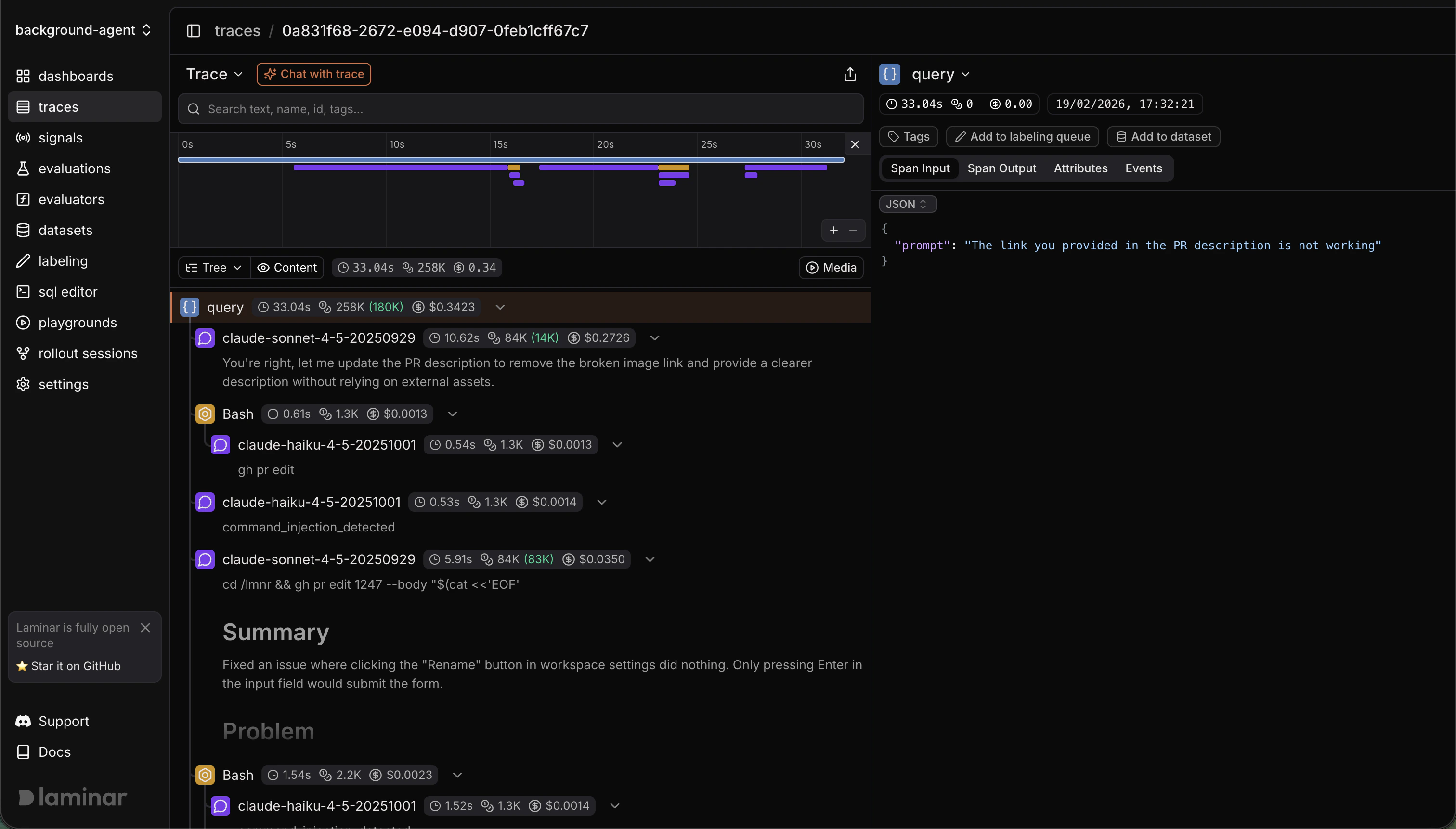Screen dimensions: 1456x829
Task: Click the sidebar collapse panel icon
Action: (x=194, y=31)
